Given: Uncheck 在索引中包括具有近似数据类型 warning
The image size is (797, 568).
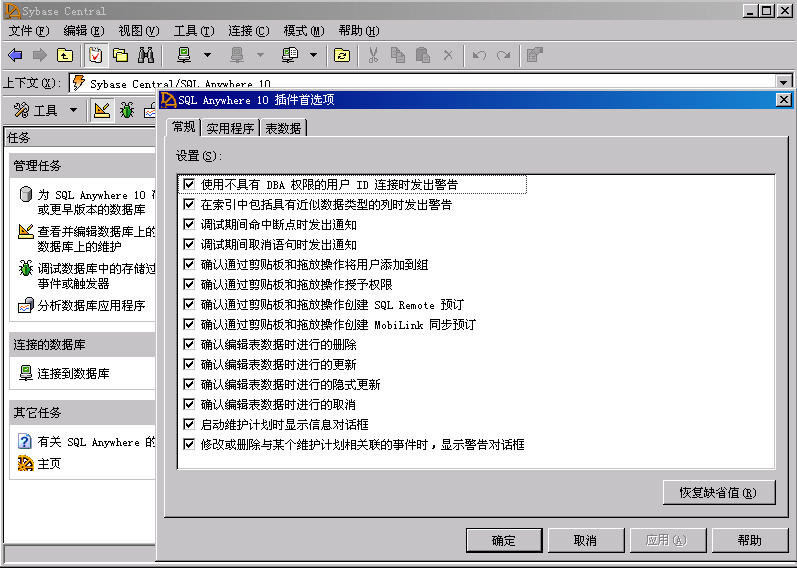Looking at the screenshot, I should (x=189, y=204).
